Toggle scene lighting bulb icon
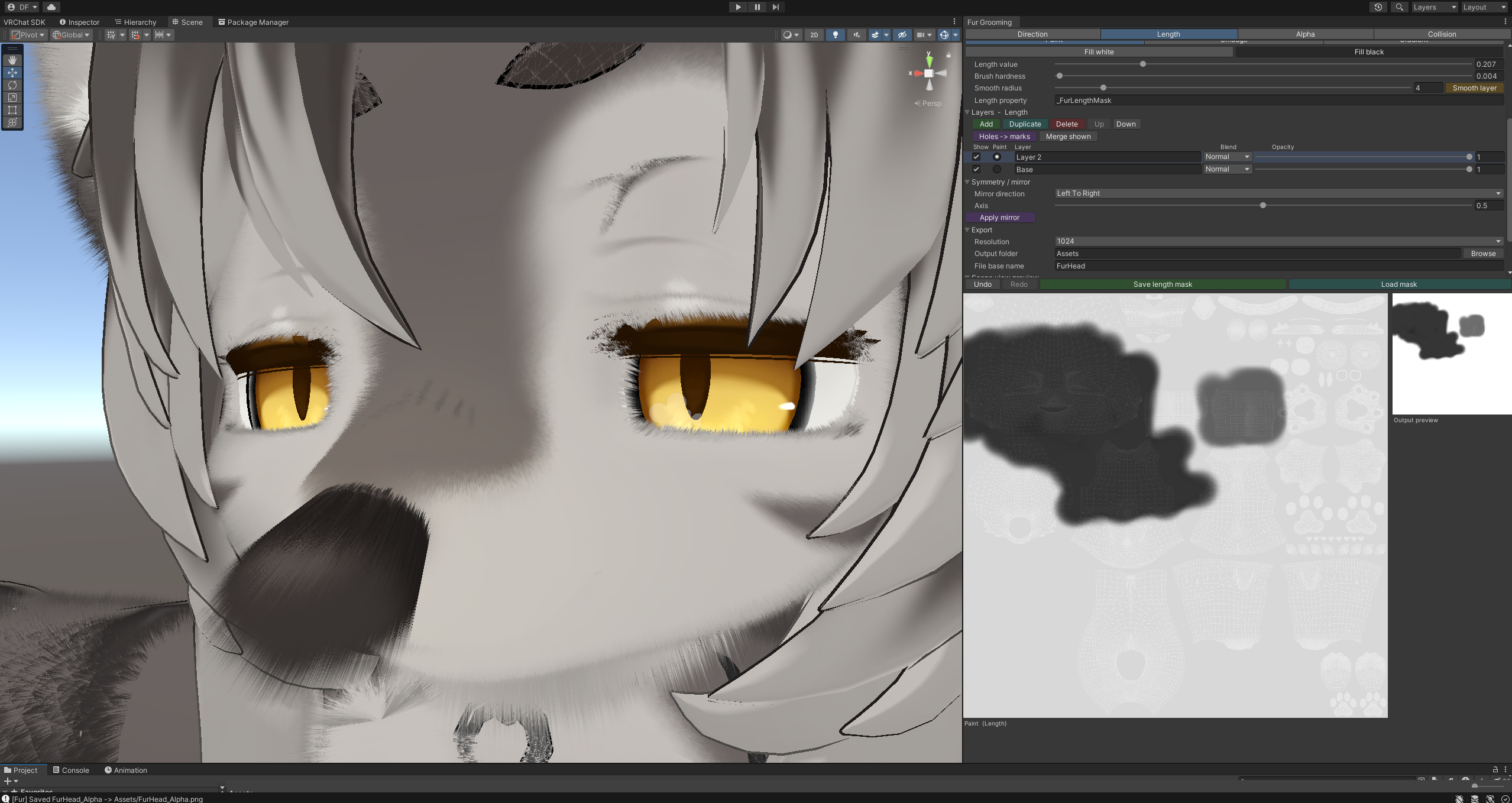Screen dimensions: 1512x803 pos(835,35)
